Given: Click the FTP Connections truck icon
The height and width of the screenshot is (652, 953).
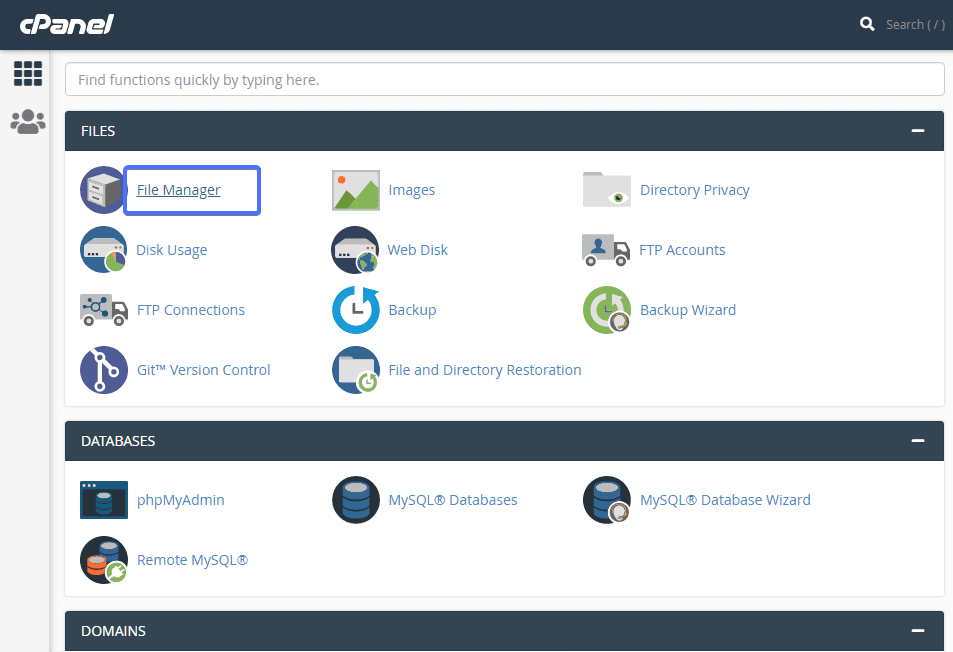Looking at the screenshot, I should point(103,310).
